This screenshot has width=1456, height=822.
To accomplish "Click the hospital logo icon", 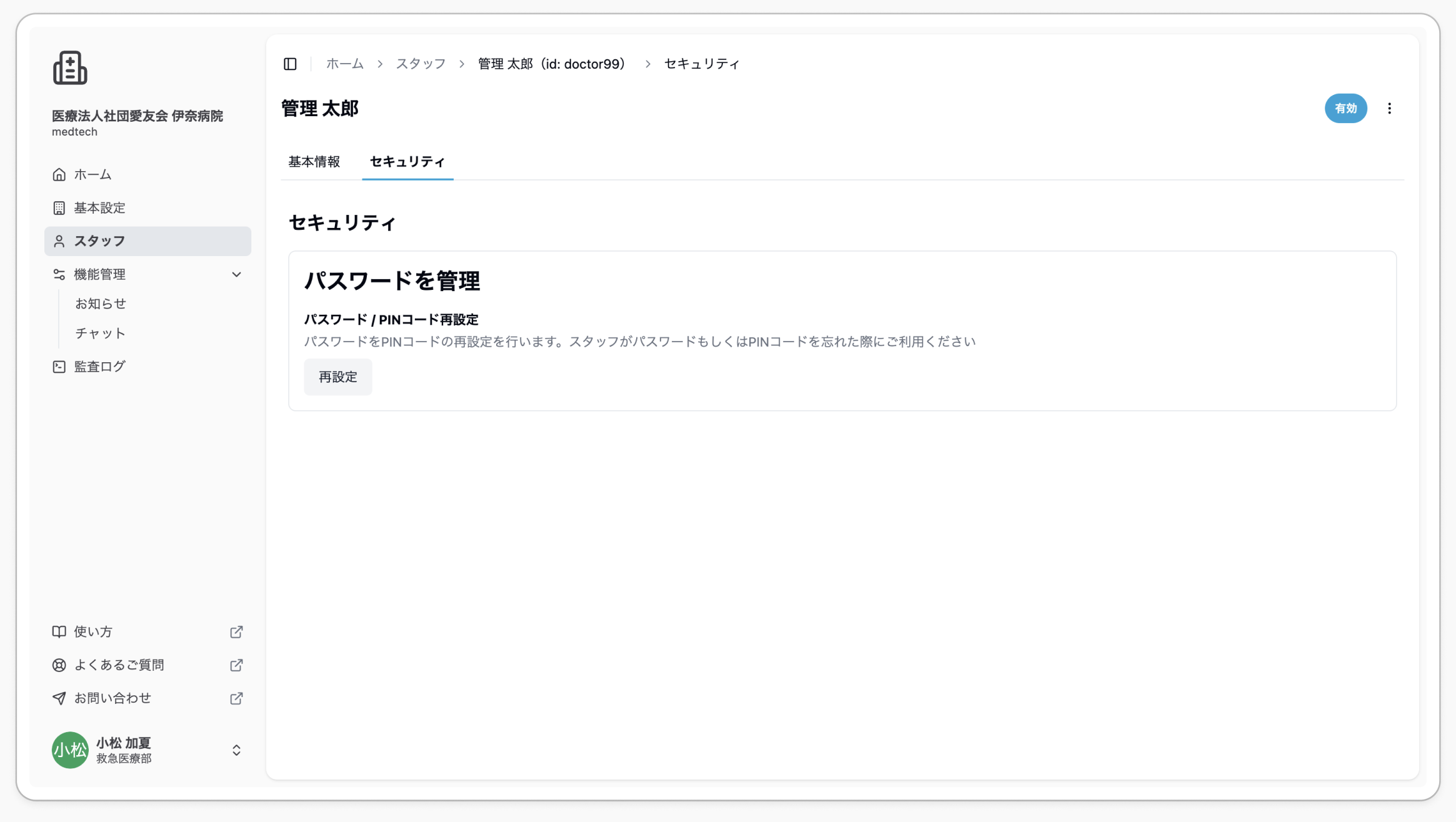I will pyautogui.click(x=70, y=67).
